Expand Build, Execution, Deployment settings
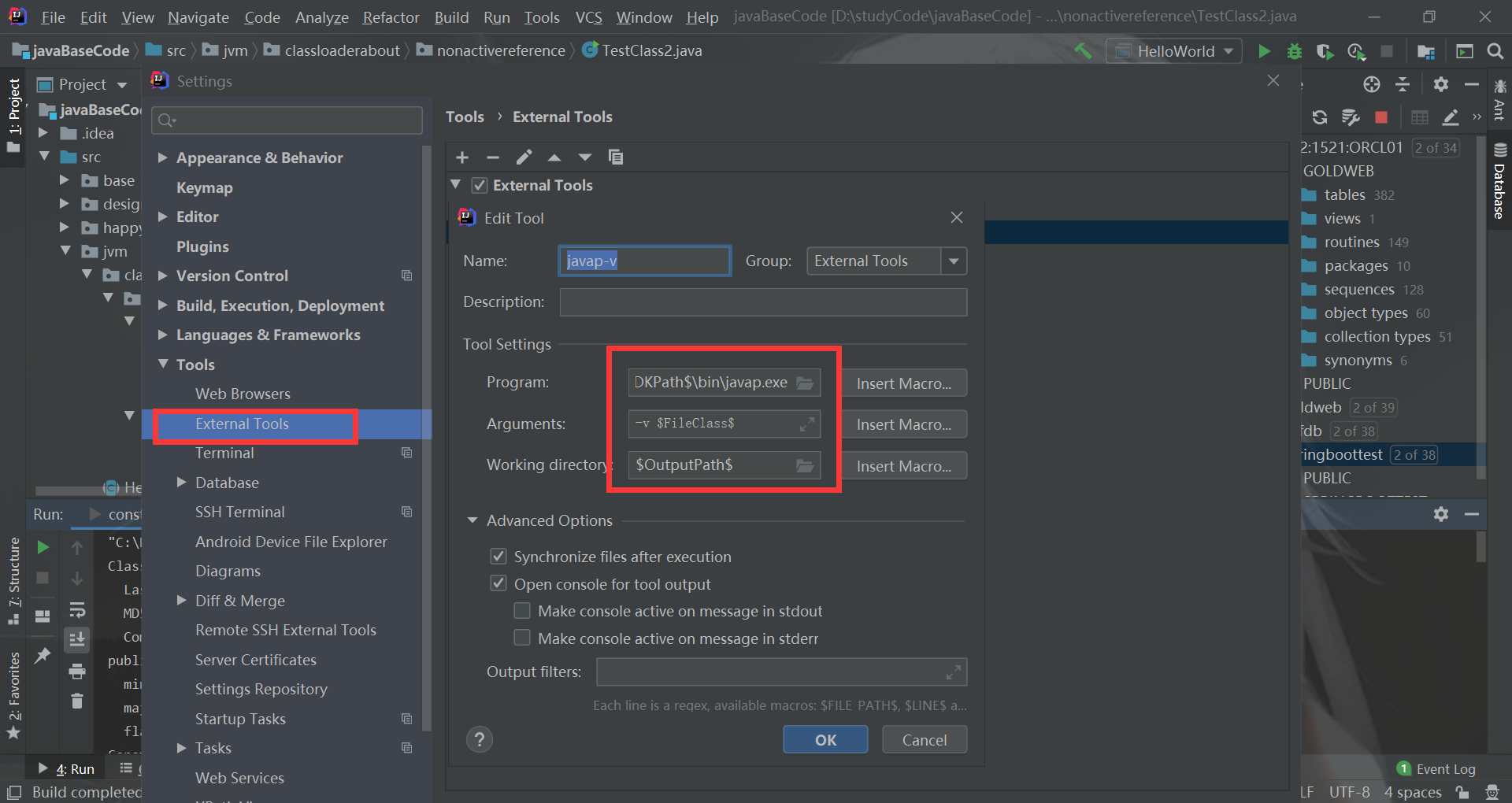1512x803 pixels. 162,305
